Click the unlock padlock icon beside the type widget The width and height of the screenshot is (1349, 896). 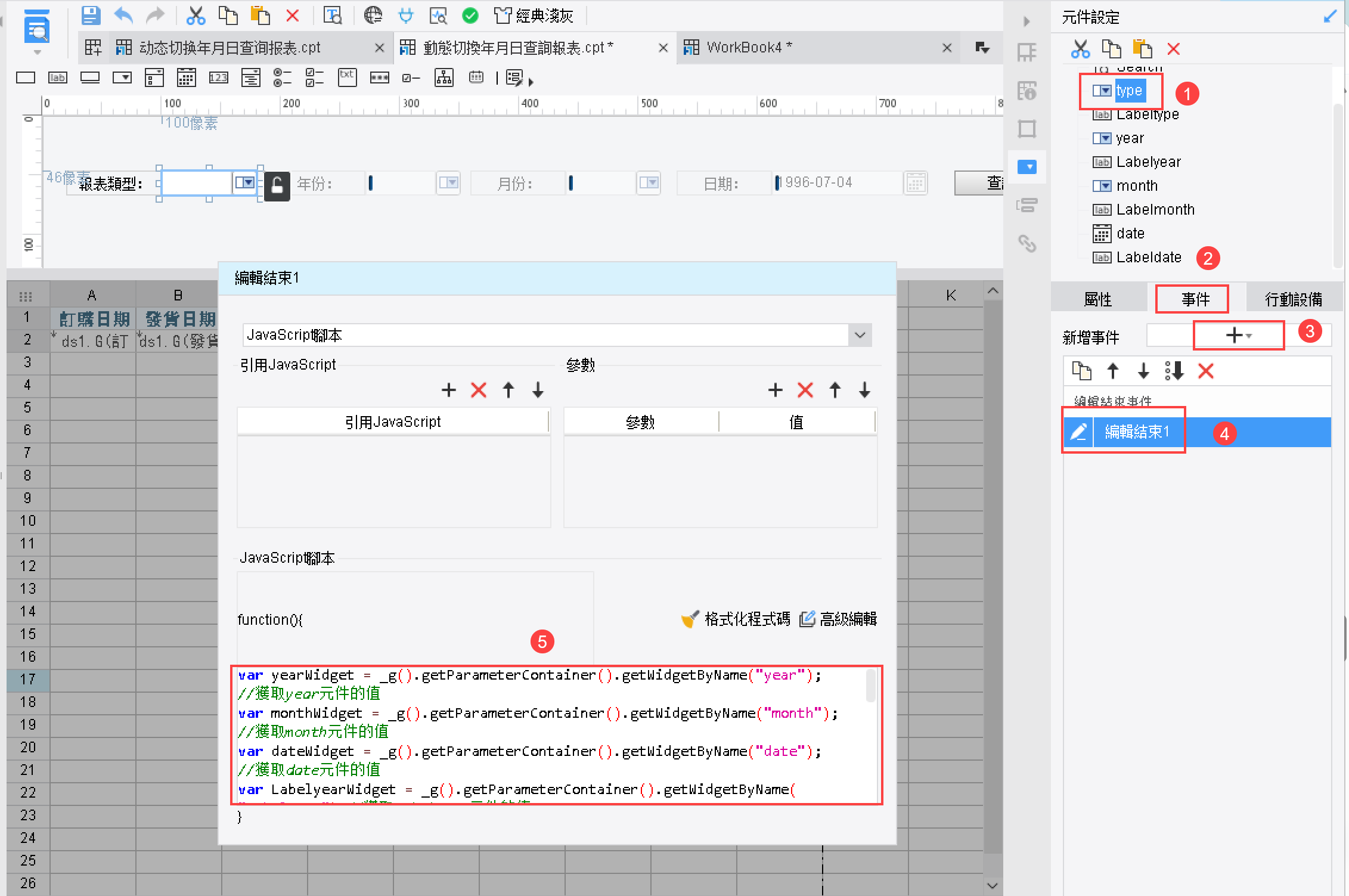point(277,186)
